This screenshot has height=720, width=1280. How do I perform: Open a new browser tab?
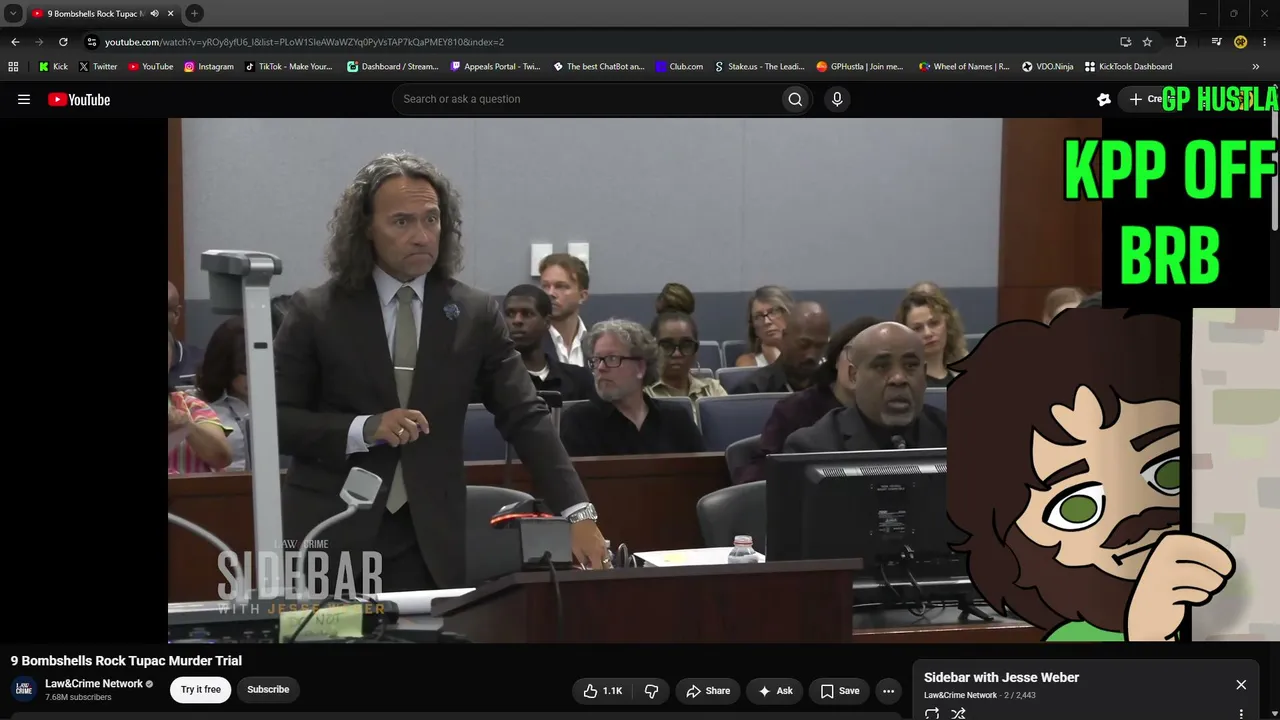[x=194, y=14]
